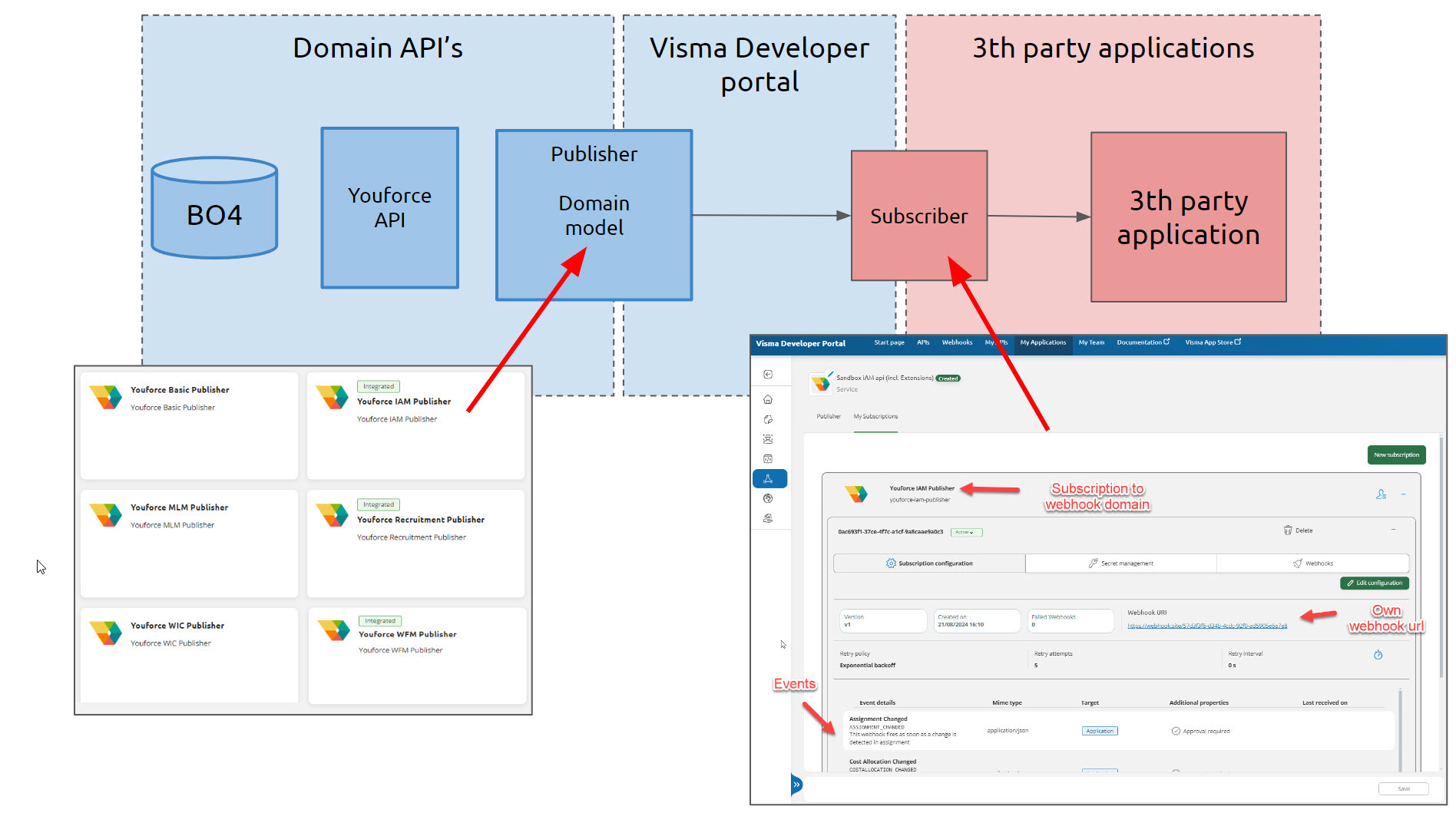
Task: Click the globe icon in portal sidebar
Action: click(768, 498)
